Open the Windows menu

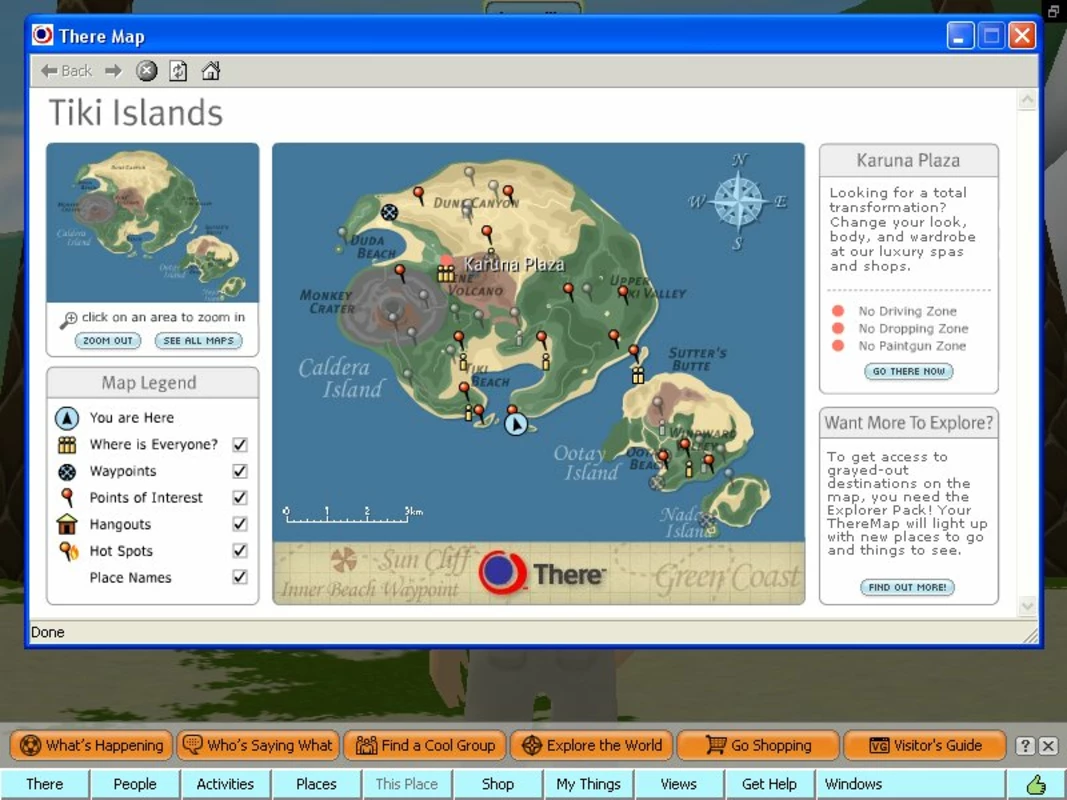(853, 784)
